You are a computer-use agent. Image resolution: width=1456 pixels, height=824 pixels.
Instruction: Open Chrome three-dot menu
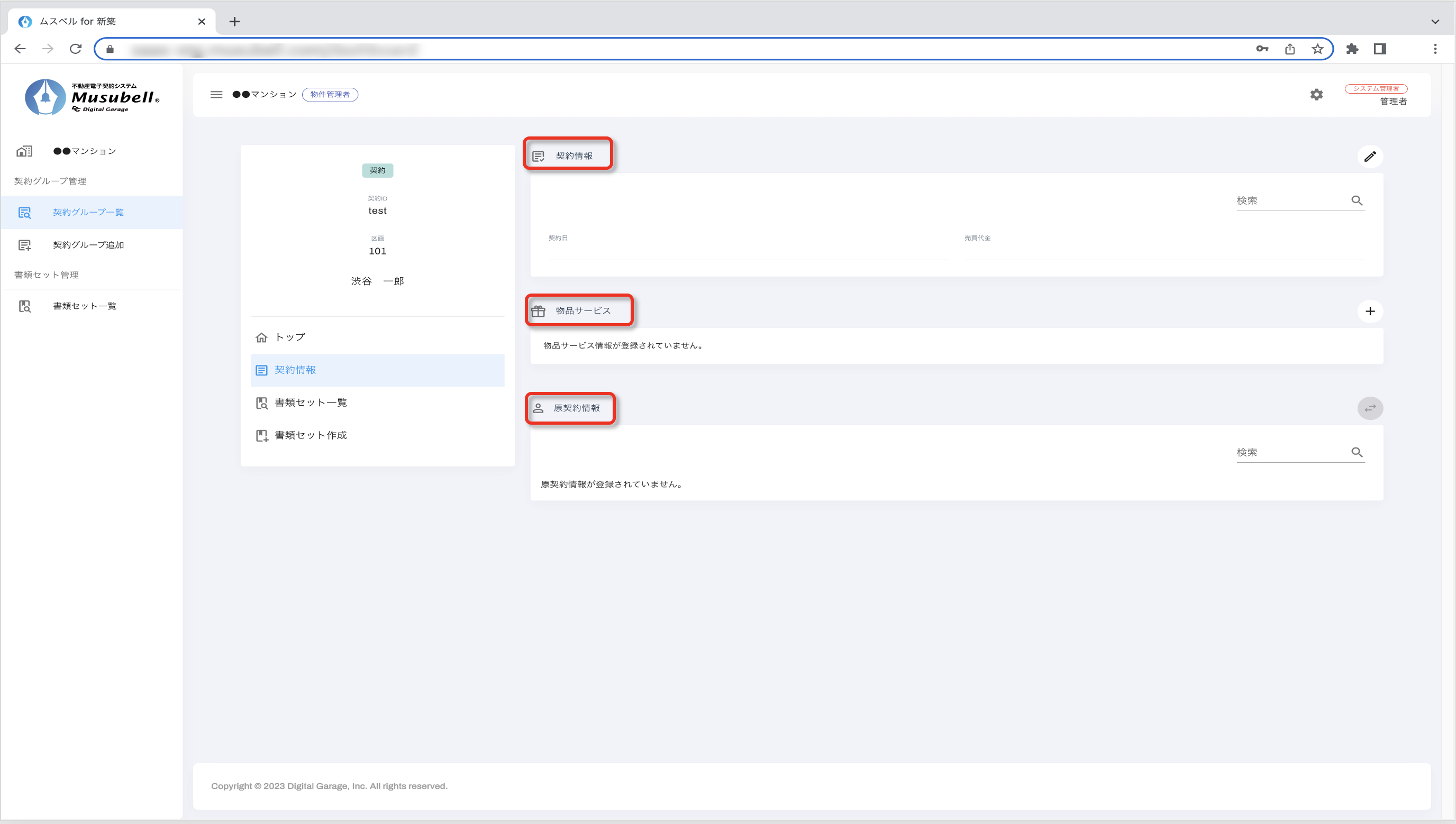(1434, 49)
